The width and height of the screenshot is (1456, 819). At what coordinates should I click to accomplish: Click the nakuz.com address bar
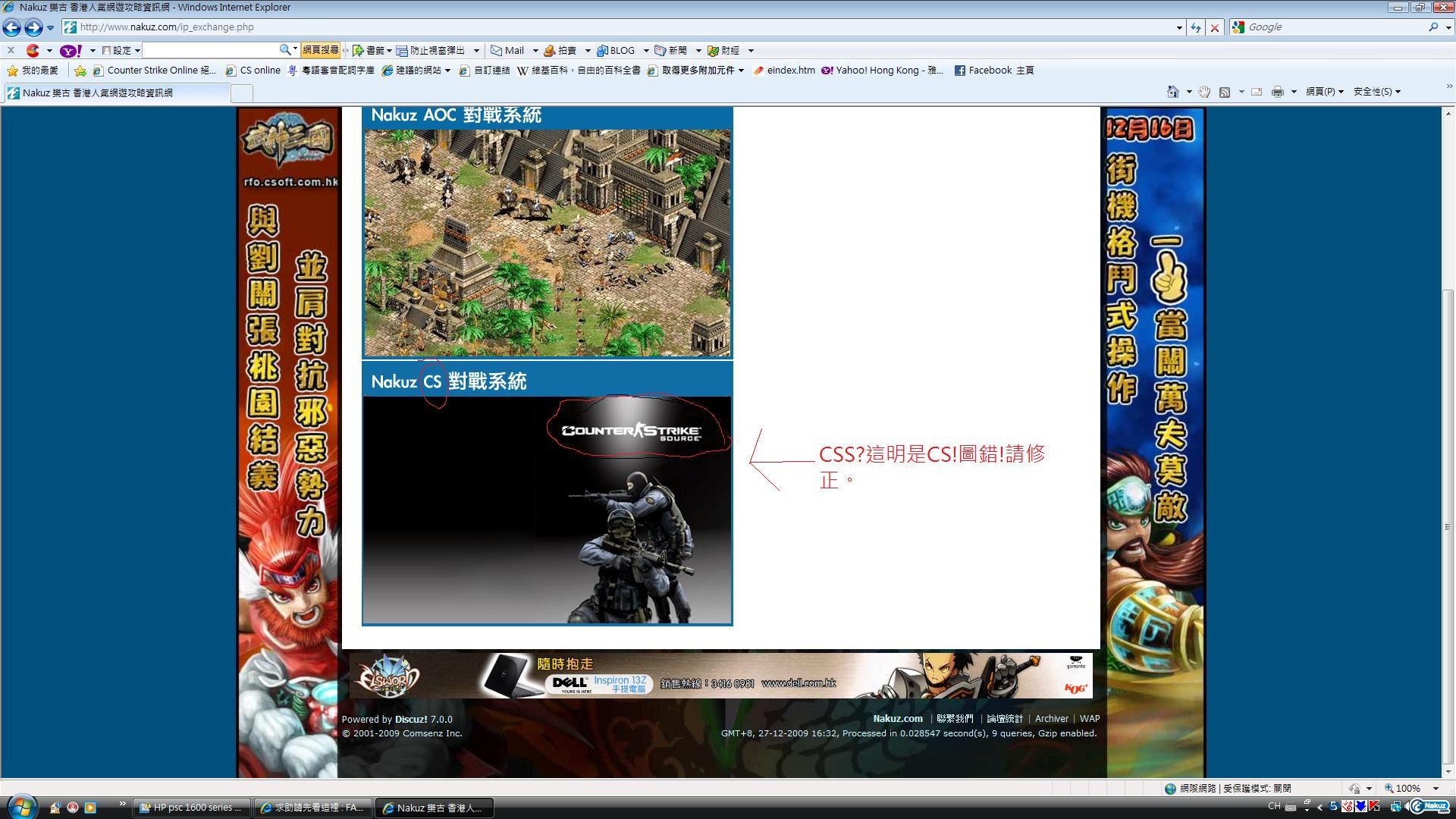(622, 27)
